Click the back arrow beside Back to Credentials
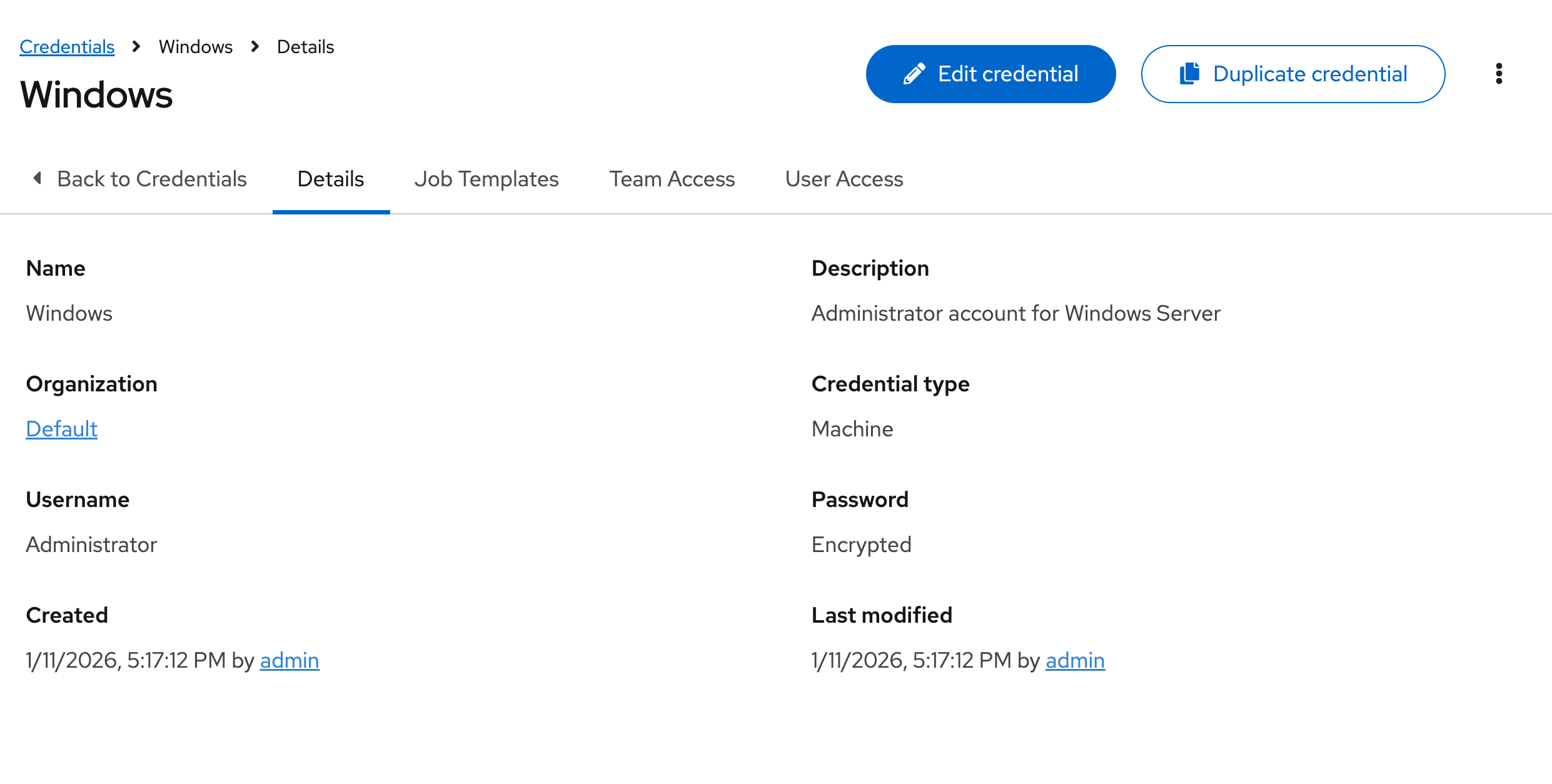Image resolution: width=1552 pixels, height=784 pixels. 36,179
